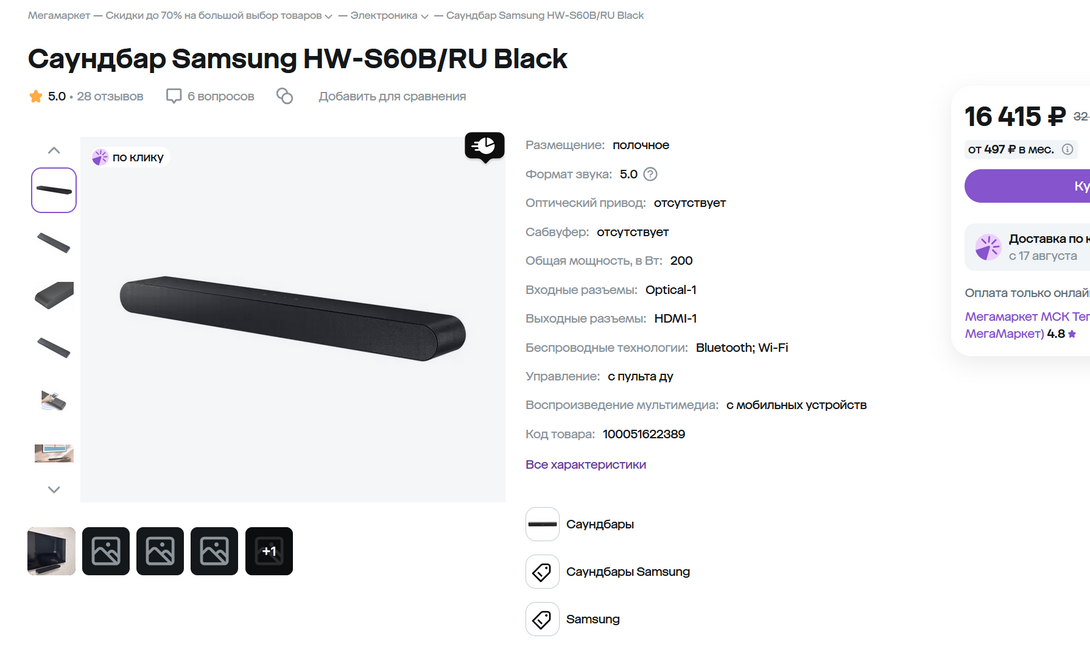Click the orange rating star

pos(35,96)
